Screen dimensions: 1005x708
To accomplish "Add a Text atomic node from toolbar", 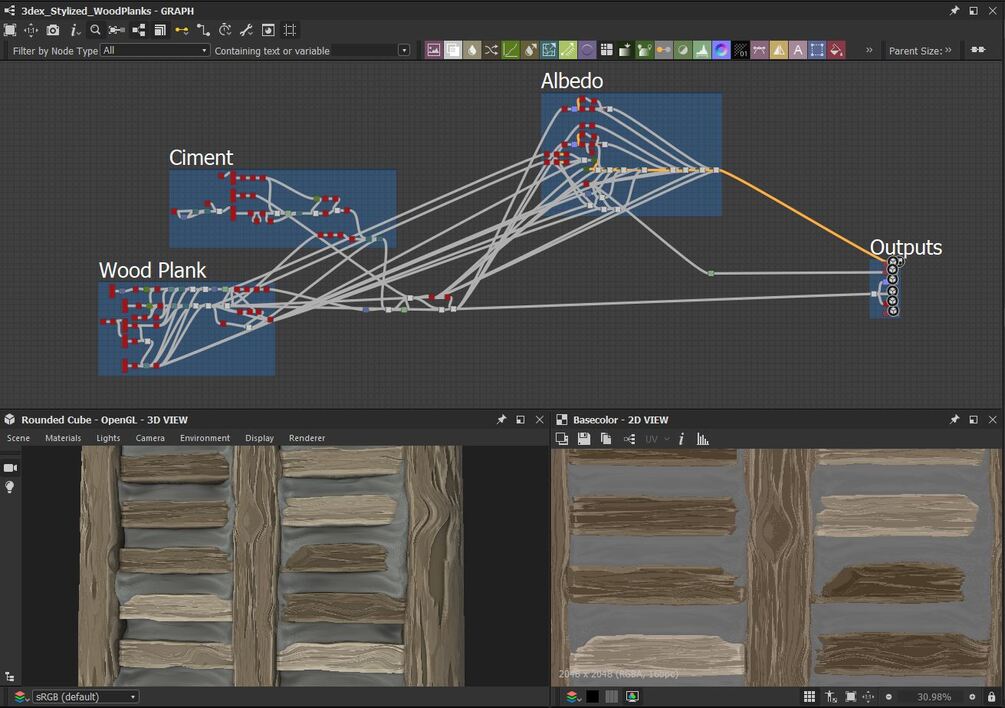I will coord(798,50).
